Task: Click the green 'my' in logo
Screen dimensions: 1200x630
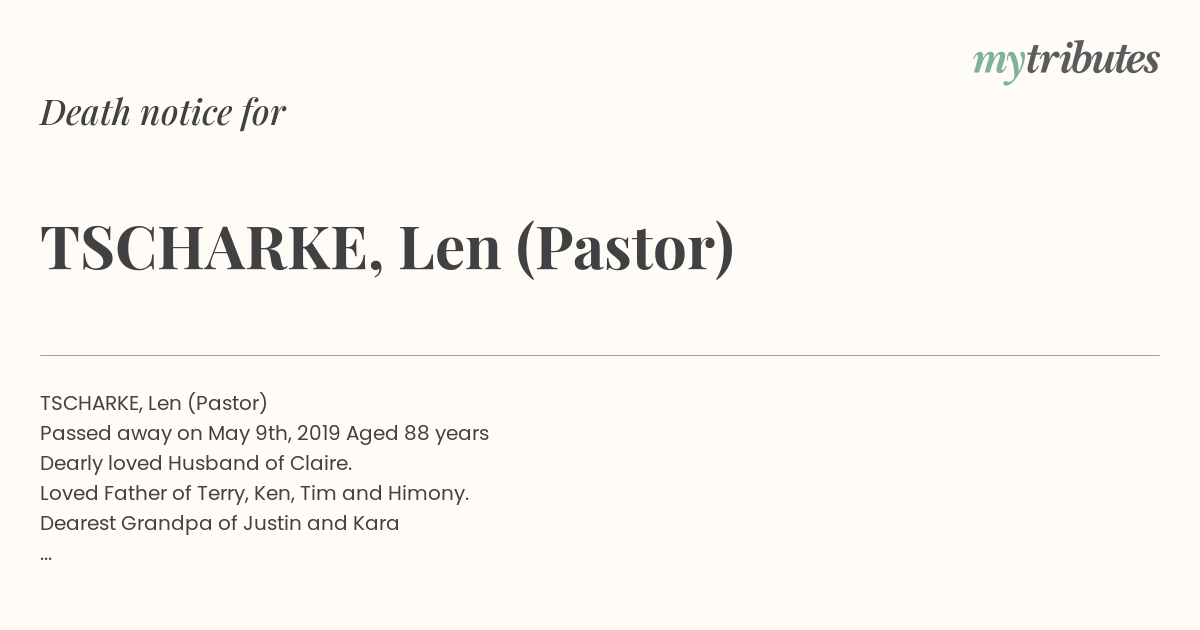Action: click(x=999, y=65)
